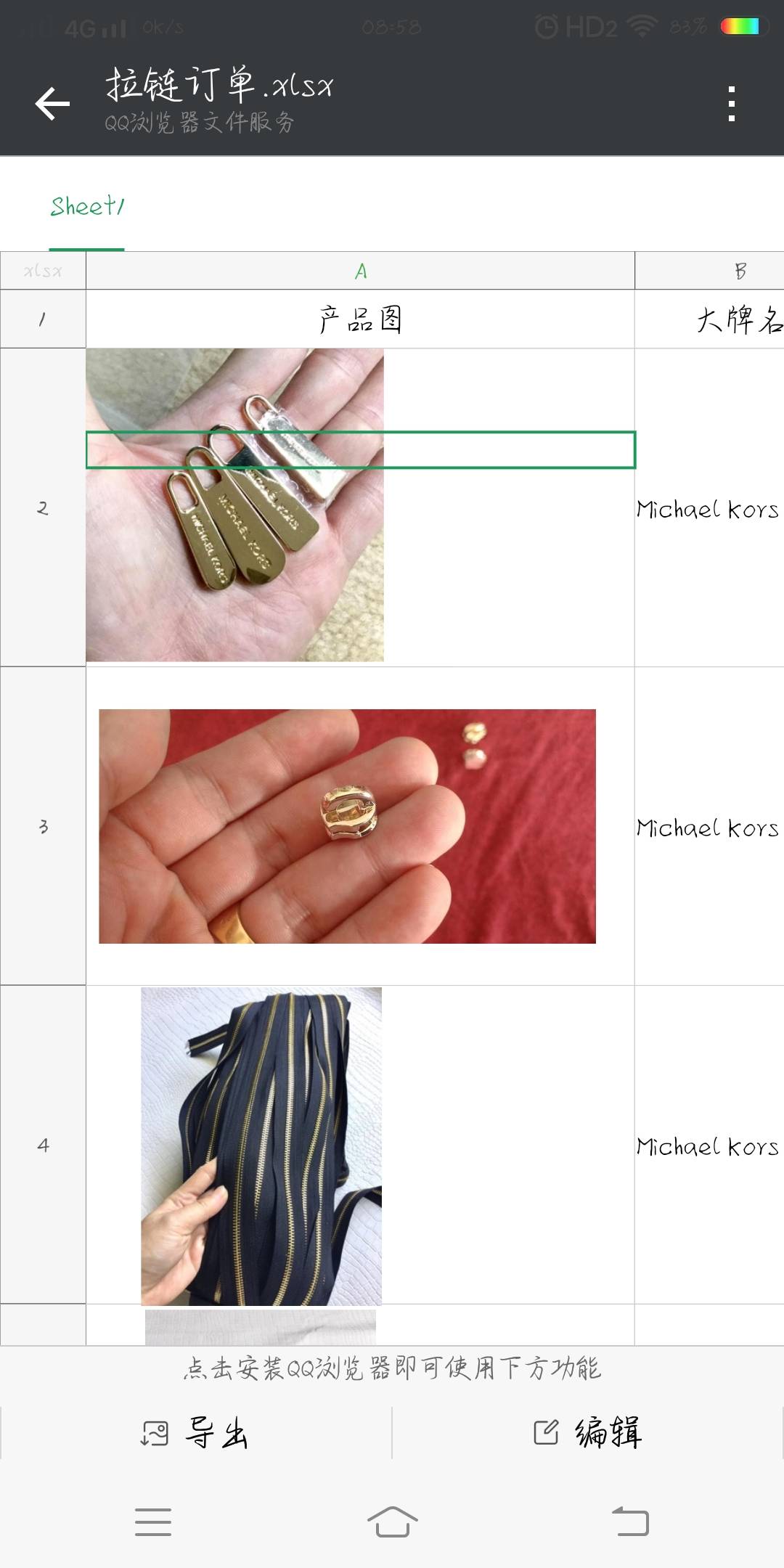Select the xlsx corner cell
784x1568 pixels.
(x=43, y=271)
